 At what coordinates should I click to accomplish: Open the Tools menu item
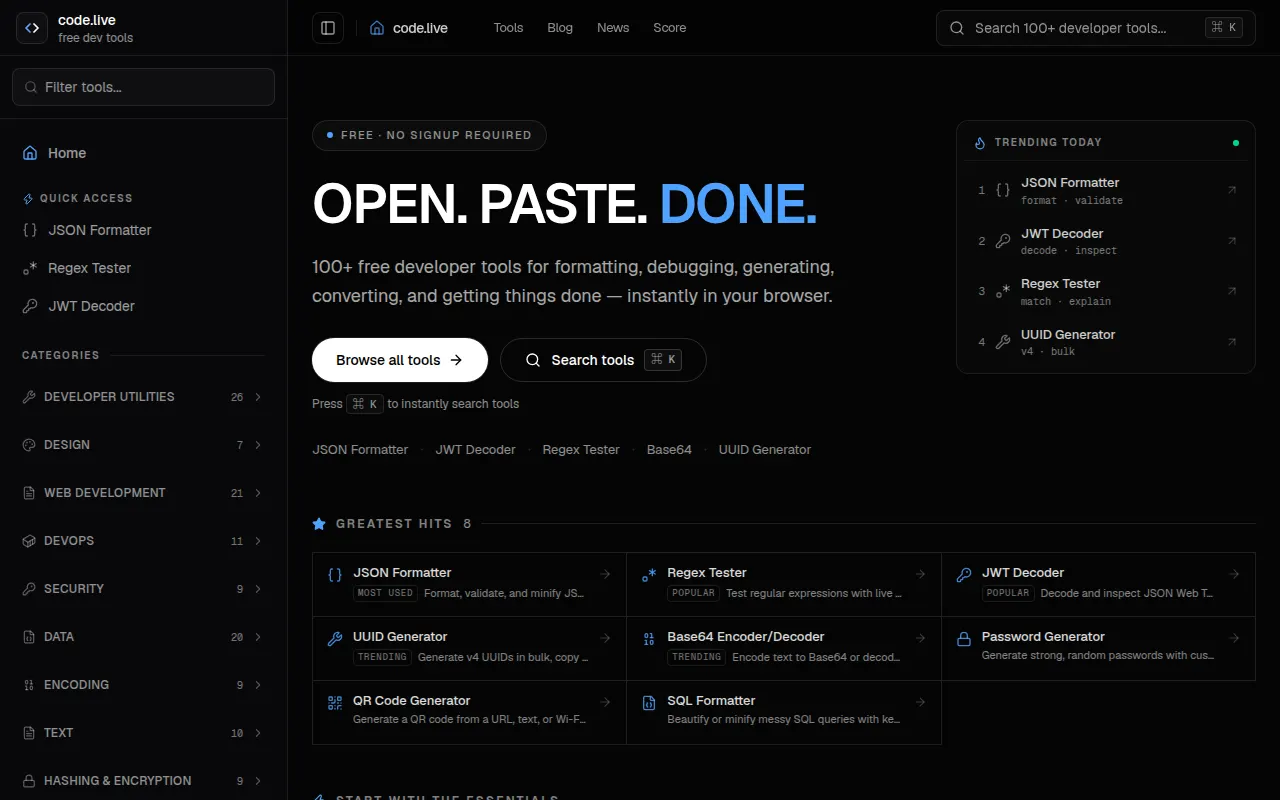coord(508,28)
